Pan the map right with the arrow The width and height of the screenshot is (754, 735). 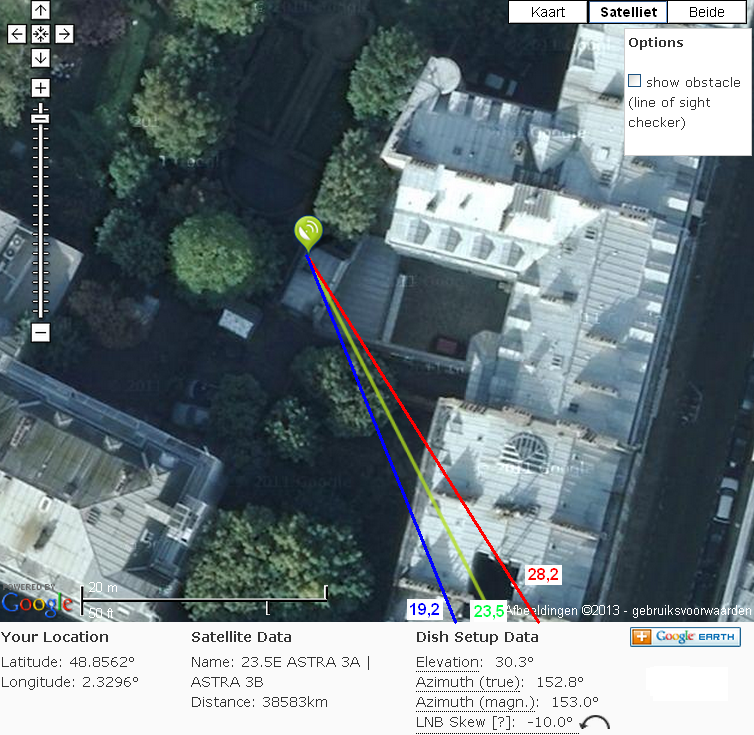point(64,34)
